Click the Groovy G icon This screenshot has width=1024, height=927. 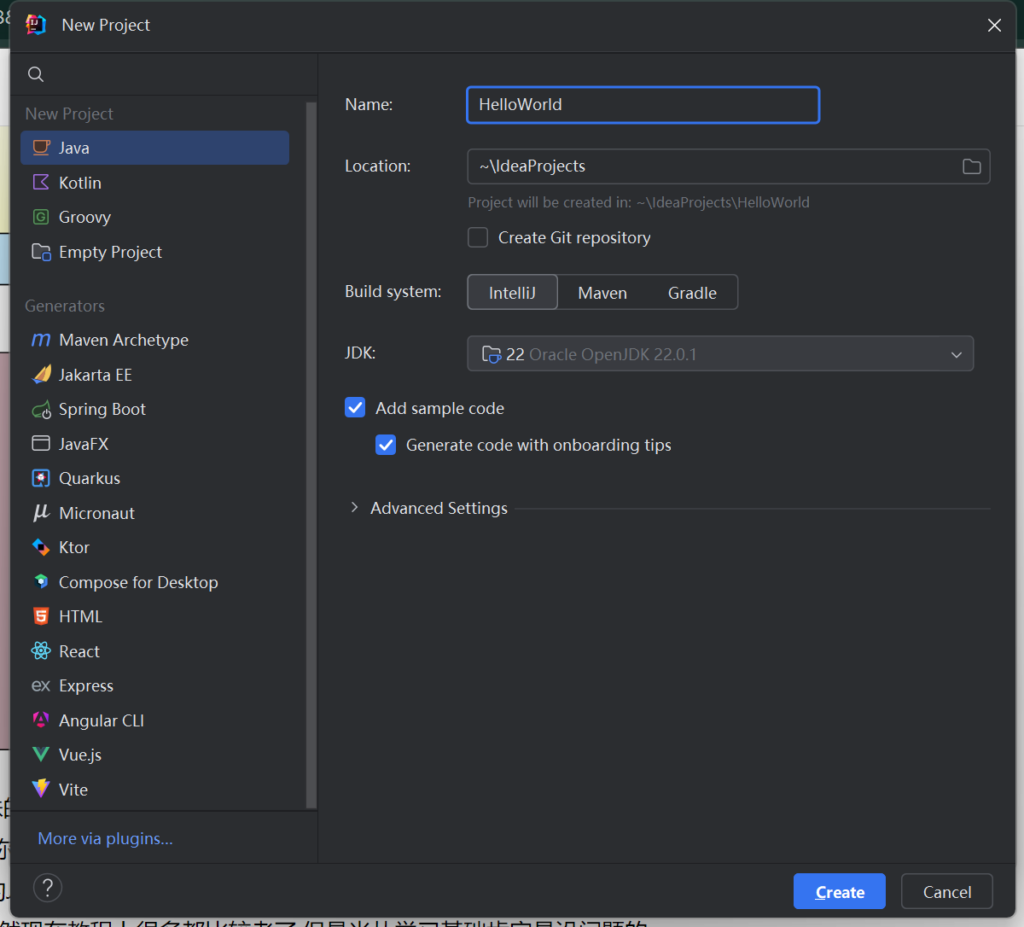tap(41, 217)
